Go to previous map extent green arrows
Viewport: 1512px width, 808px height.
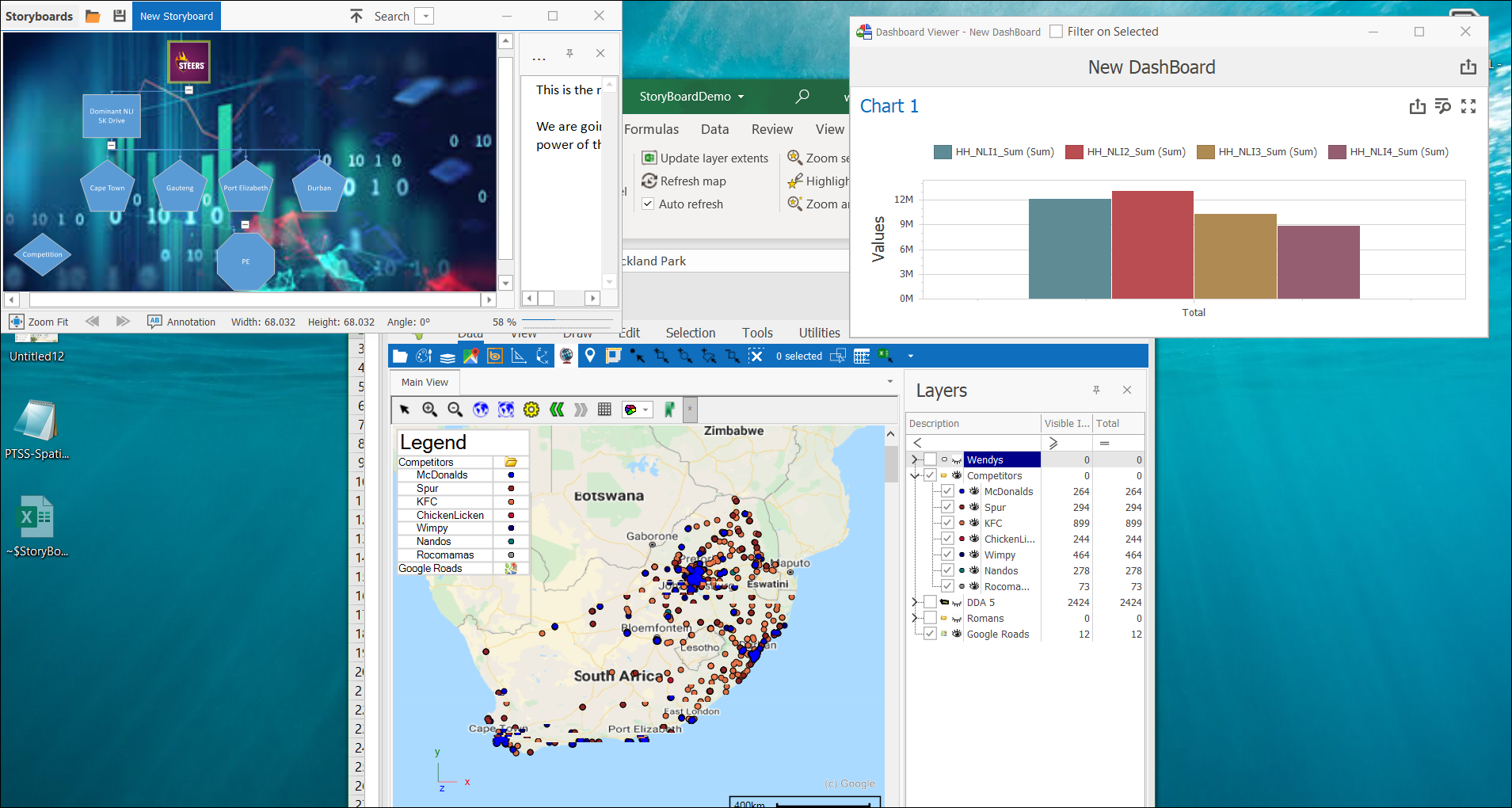coord(557,410)
